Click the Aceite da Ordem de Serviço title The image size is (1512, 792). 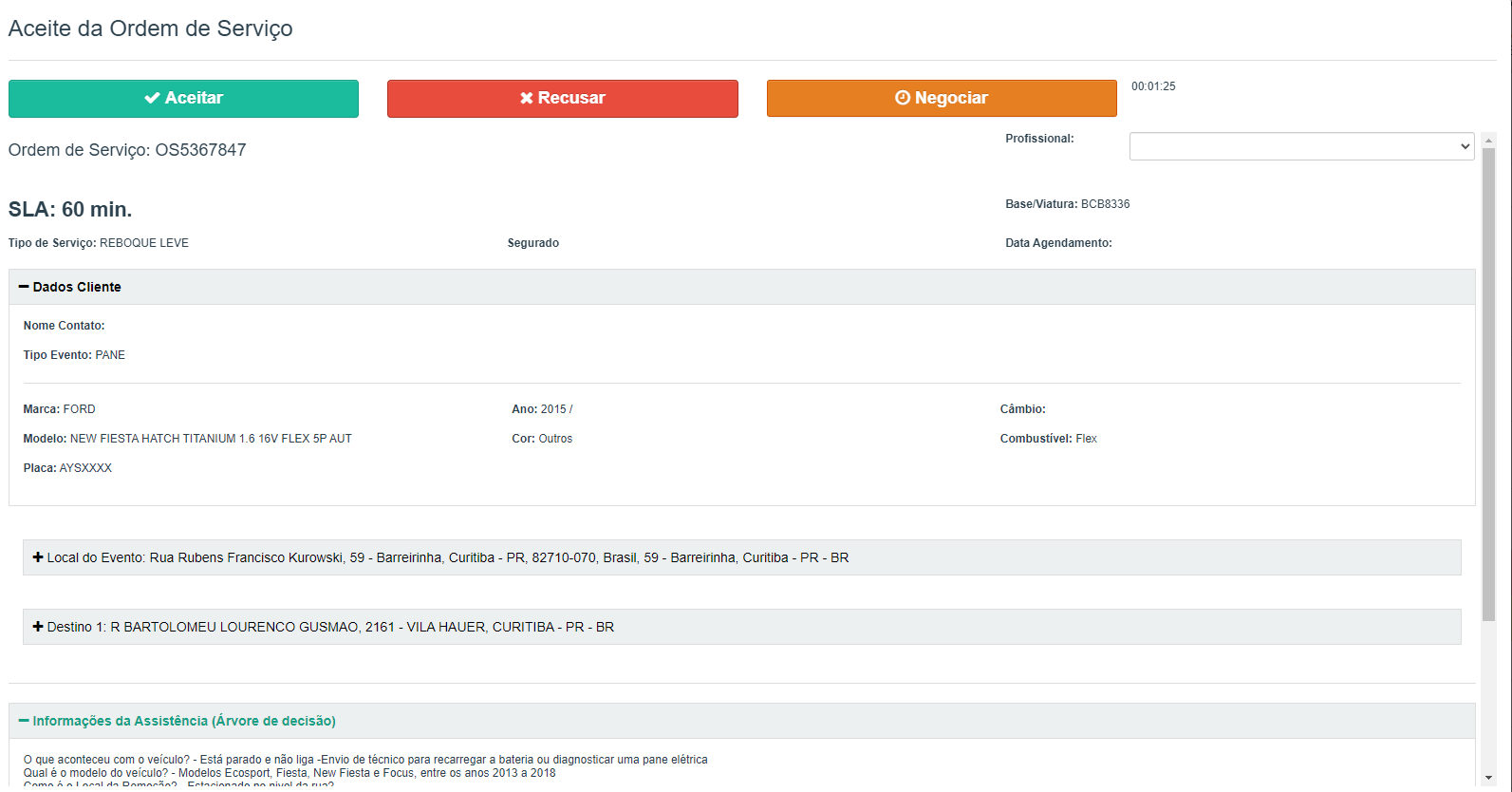point(150,28)
